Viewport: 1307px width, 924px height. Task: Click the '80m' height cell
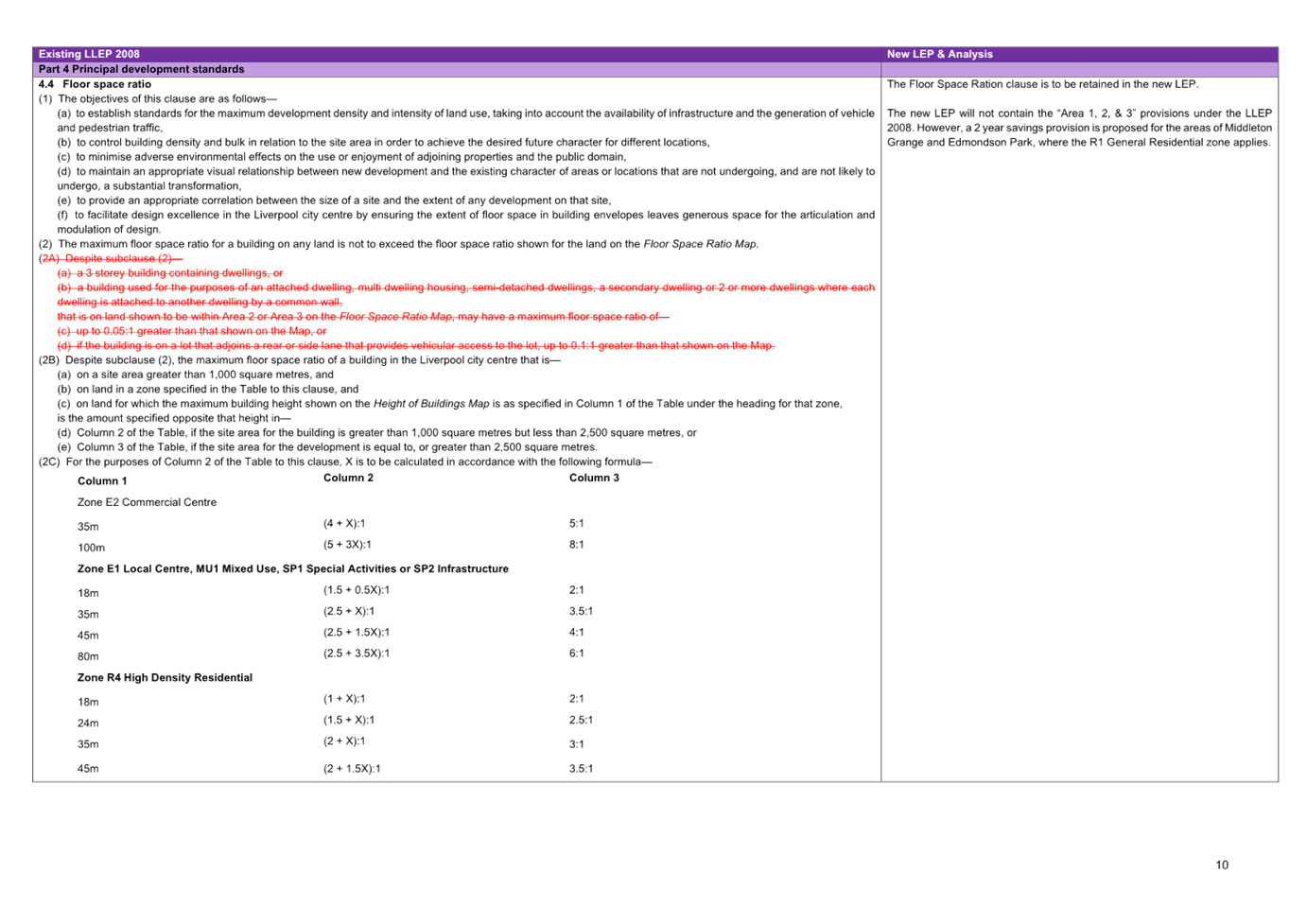pyautogui.click(x=88, y=656)
